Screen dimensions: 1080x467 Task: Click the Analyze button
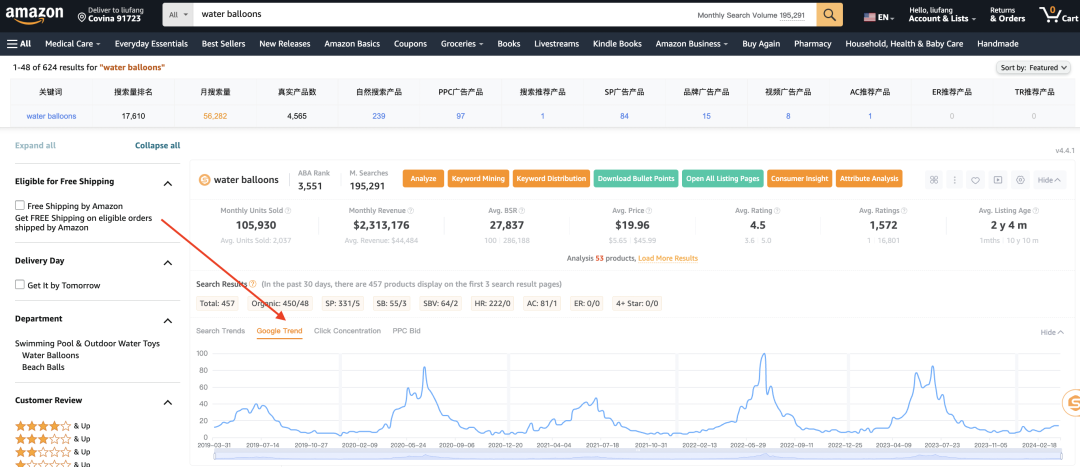click(423, 178)
